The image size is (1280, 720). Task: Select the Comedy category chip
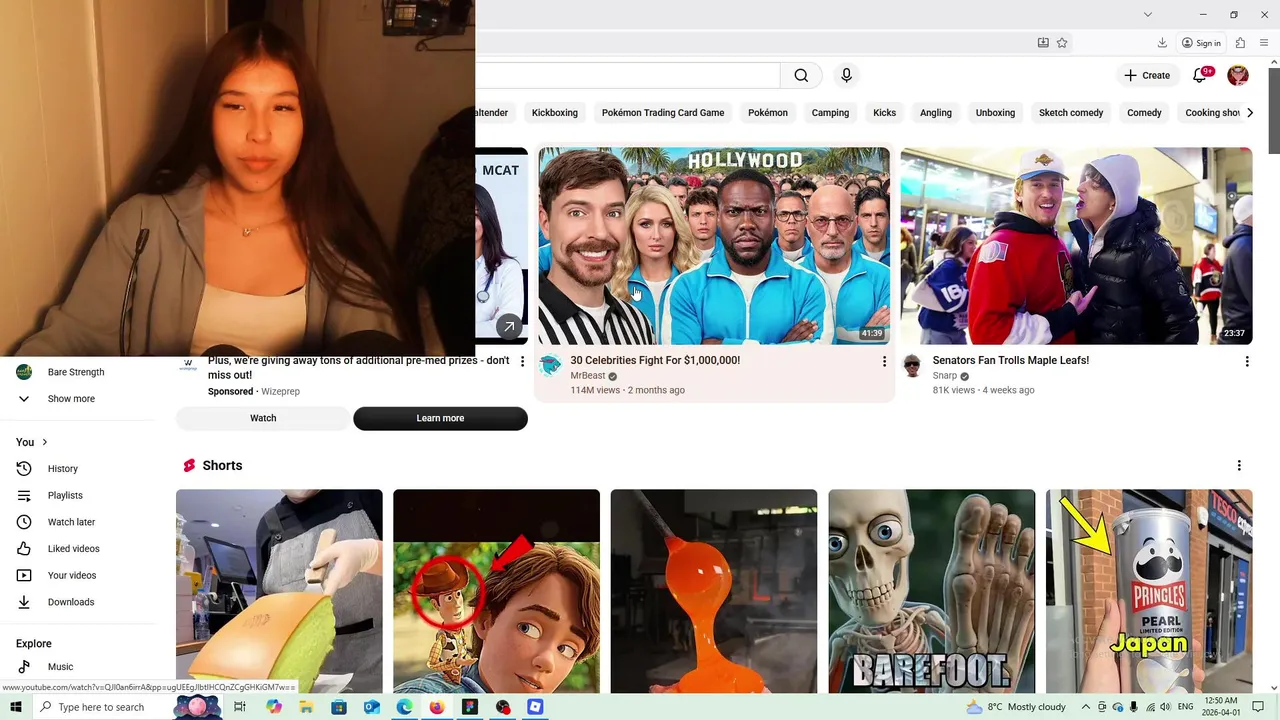(x=1144, y=113)
